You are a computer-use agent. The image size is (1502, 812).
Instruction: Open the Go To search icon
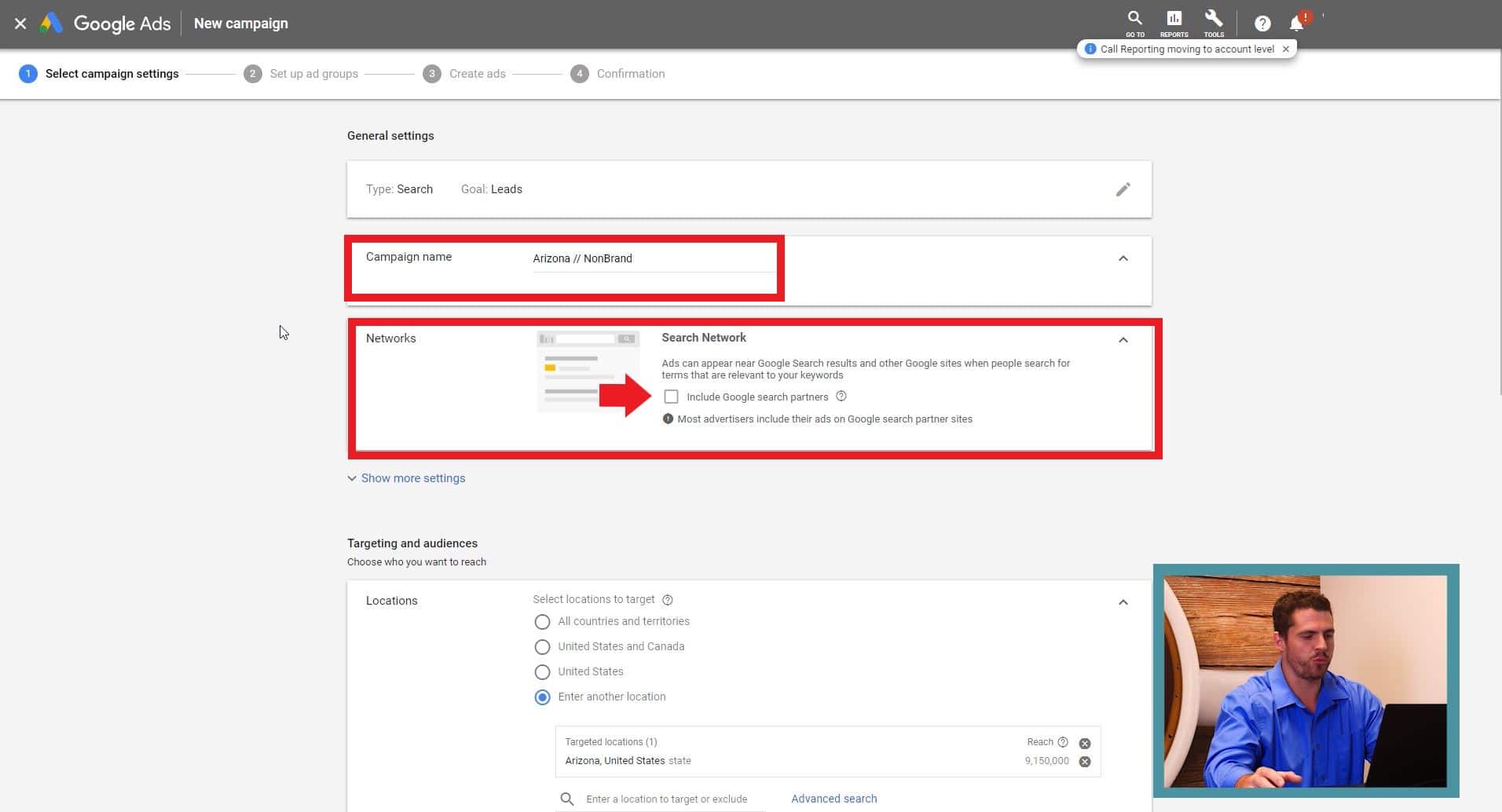point(1134,23)
